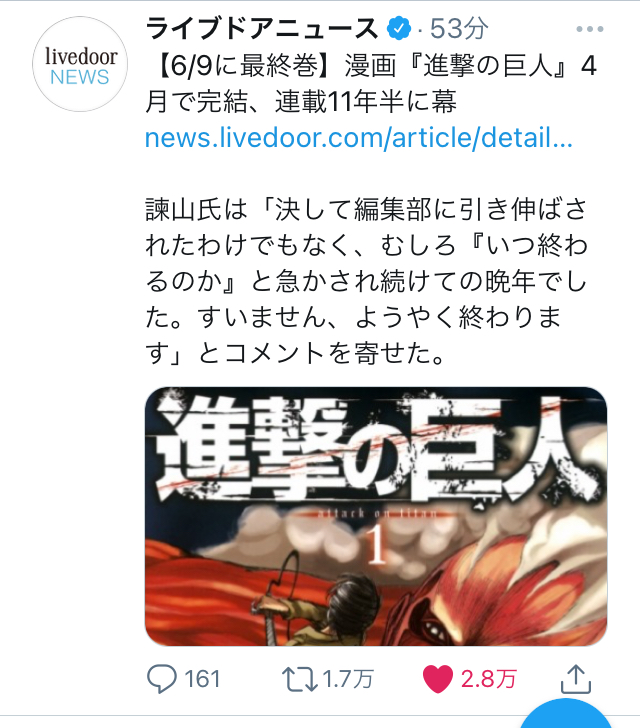Tap the 1.7万 retweet count
The width and height of the screenshot is (640, 728).
[x=348, y=679]
